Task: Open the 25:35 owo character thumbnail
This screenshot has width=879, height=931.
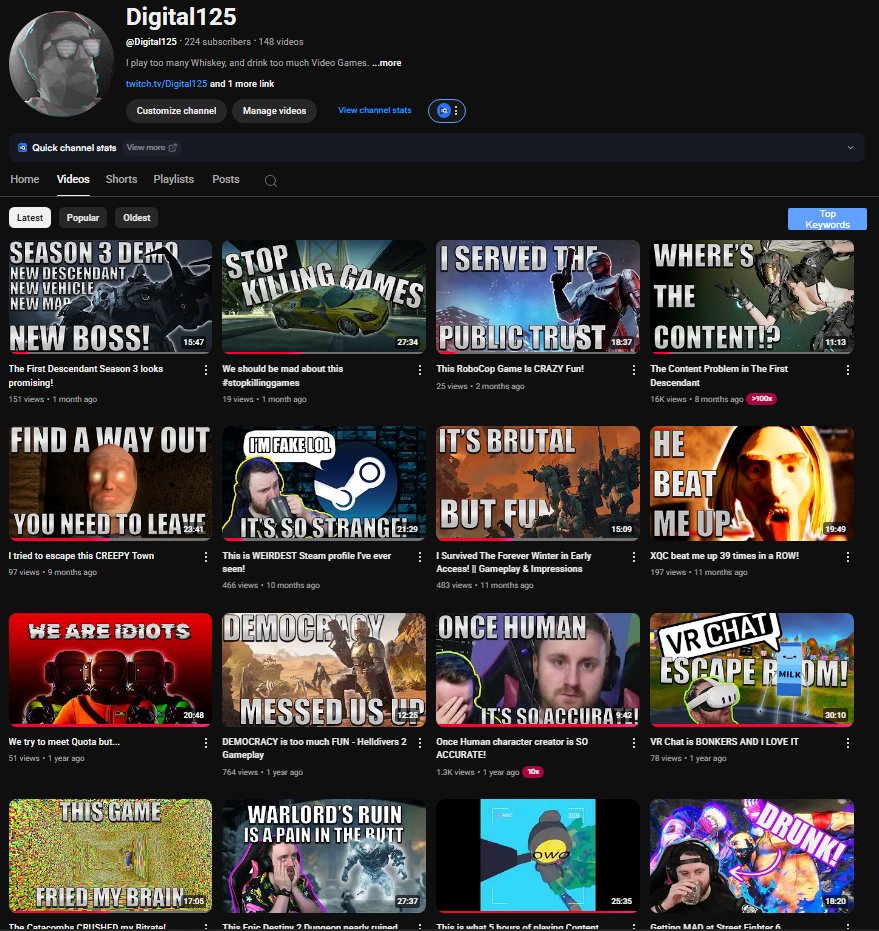Action: coord(538,856)
